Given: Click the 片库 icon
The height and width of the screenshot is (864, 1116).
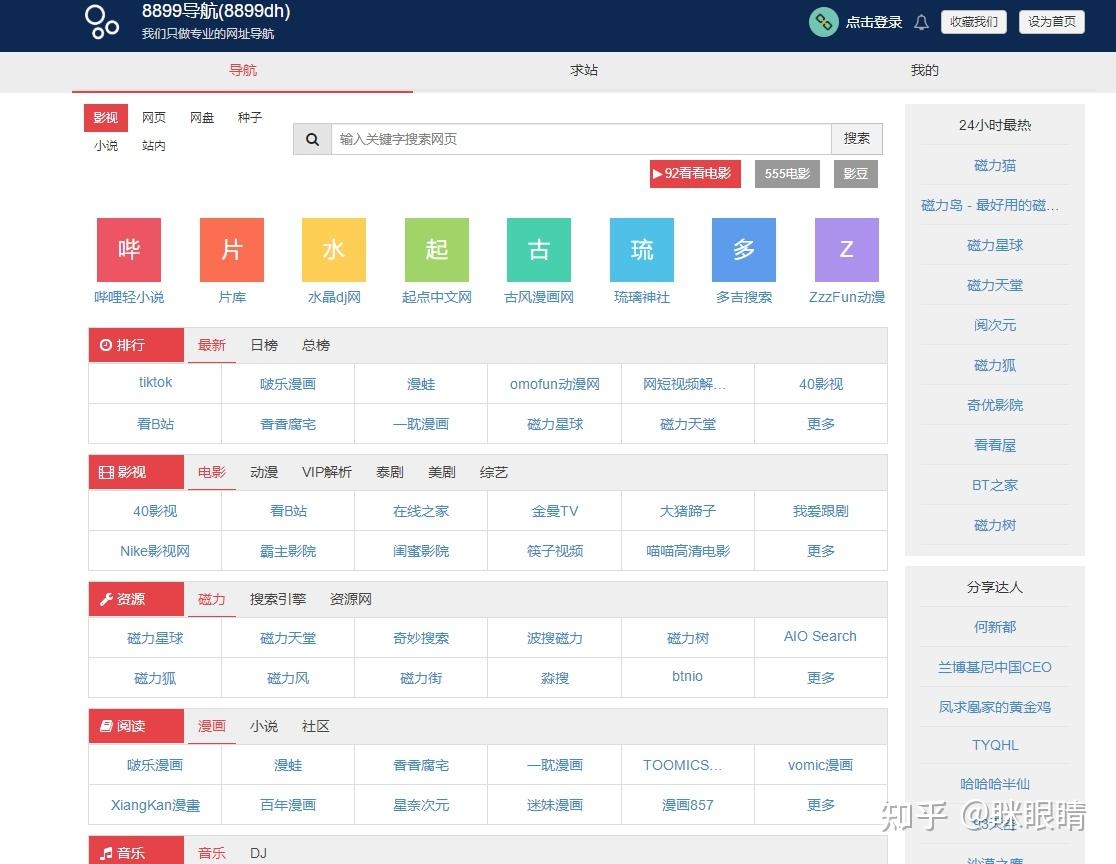Looking at the screenshot, I should [x=231, y=249].
